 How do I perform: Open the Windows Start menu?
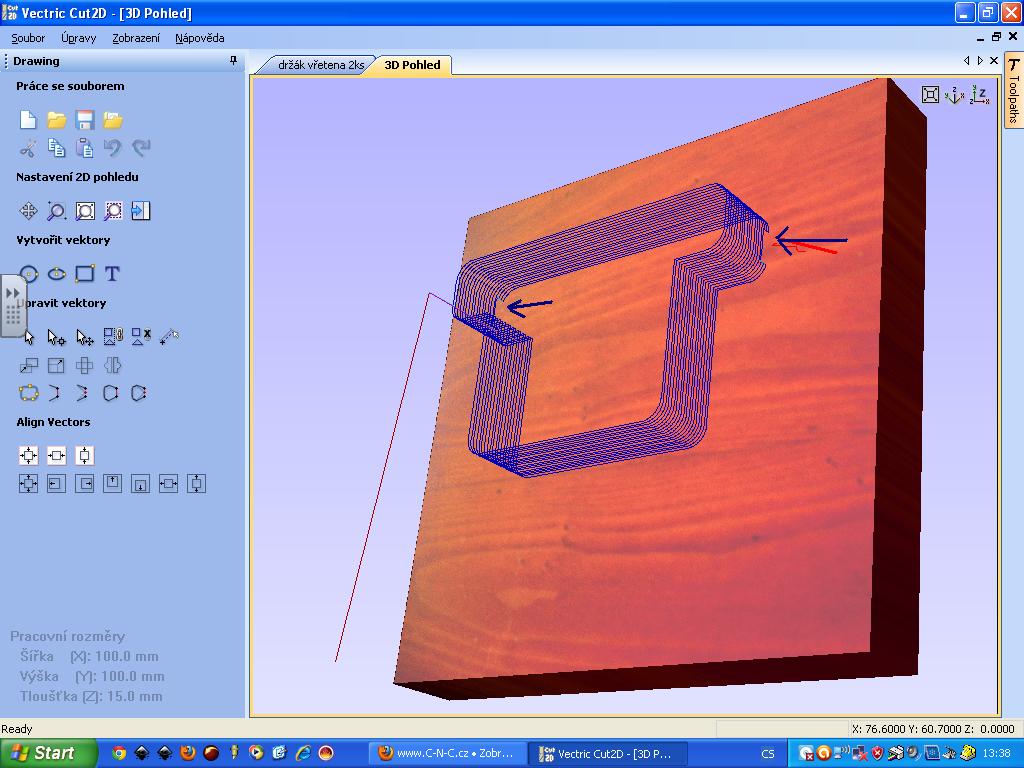coord(48,753)
